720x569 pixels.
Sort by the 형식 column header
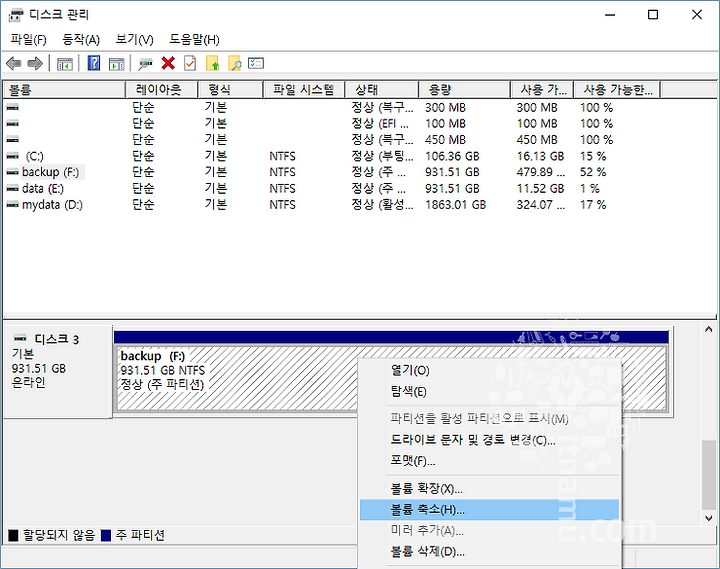click(x=231, y=90)
